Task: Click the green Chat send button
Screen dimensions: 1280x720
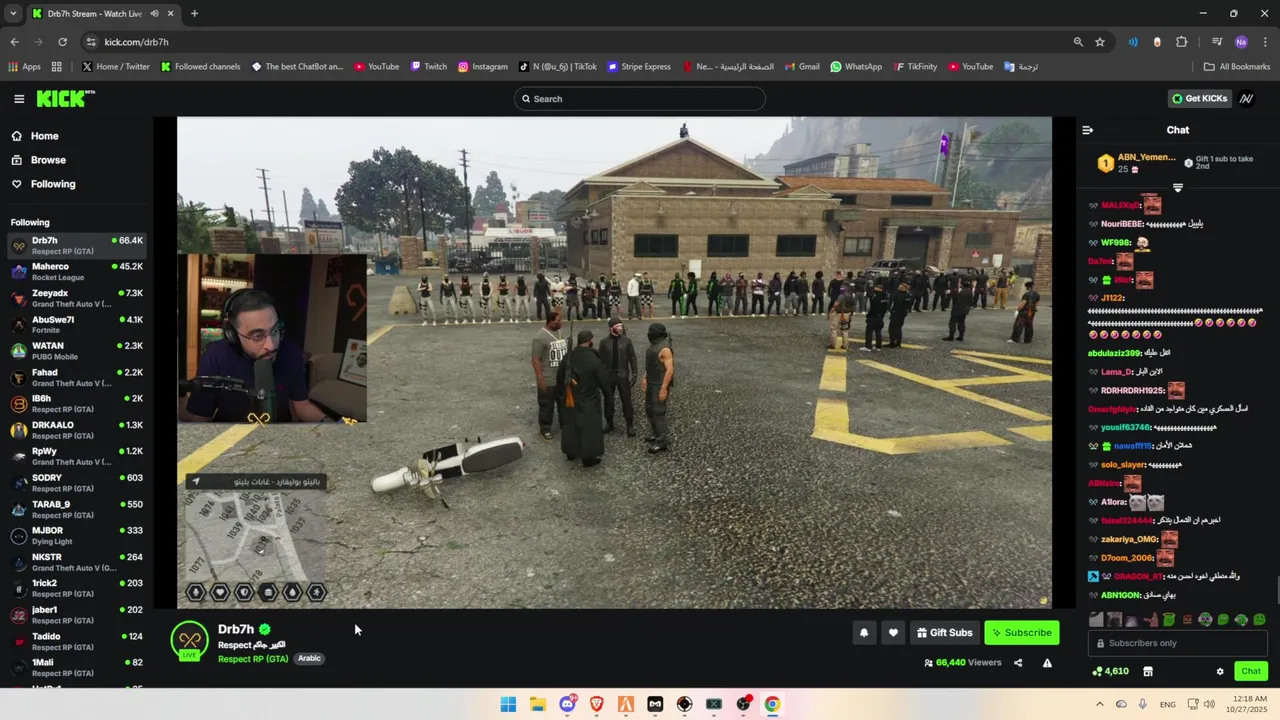Action: click(x=1250, y=672)
